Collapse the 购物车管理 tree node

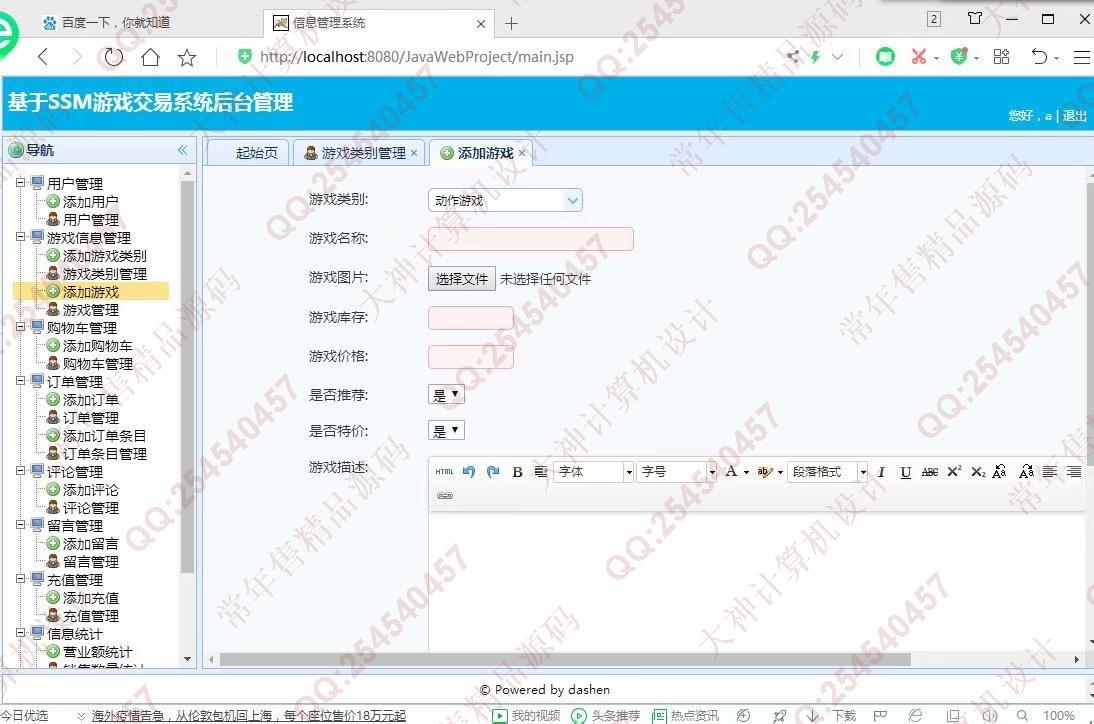[x=20, y=327]
